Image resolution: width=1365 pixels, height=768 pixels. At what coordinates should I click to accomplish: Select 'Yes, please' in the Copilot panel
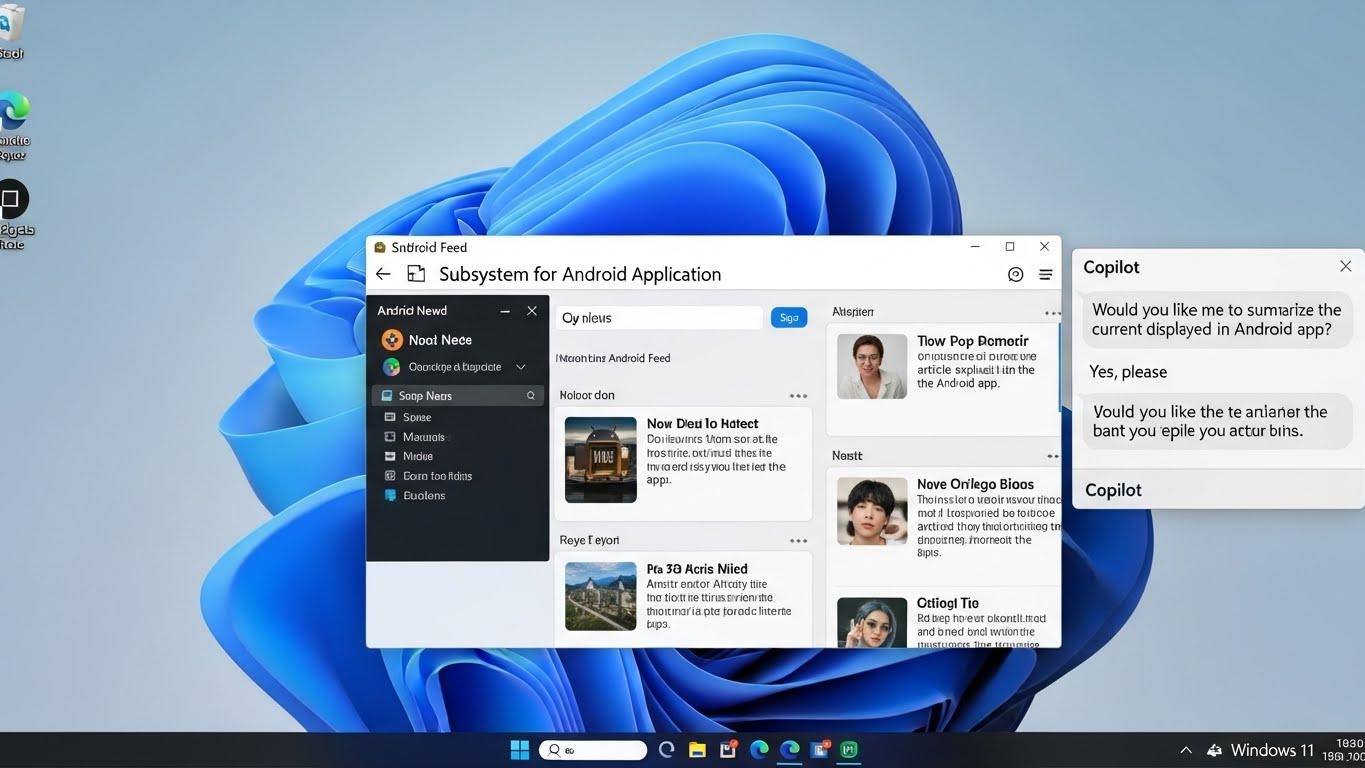[1127, 371]
